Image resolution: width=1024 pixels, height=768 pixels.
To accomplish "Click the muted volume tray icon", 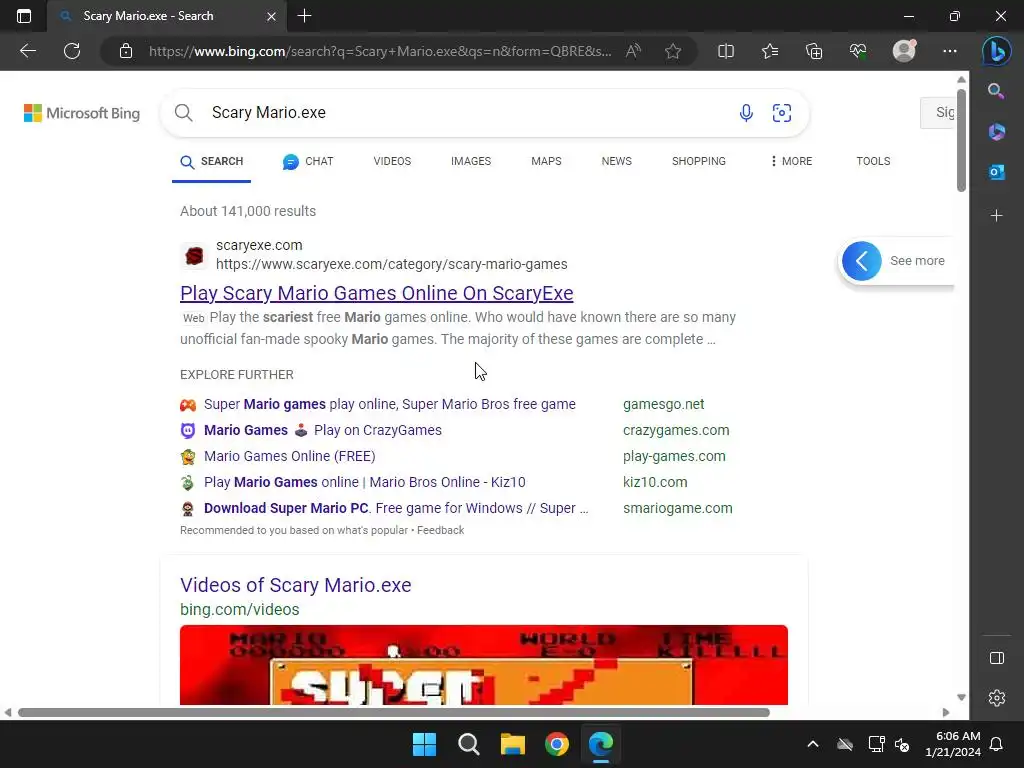I will click(x=902, y=744).
